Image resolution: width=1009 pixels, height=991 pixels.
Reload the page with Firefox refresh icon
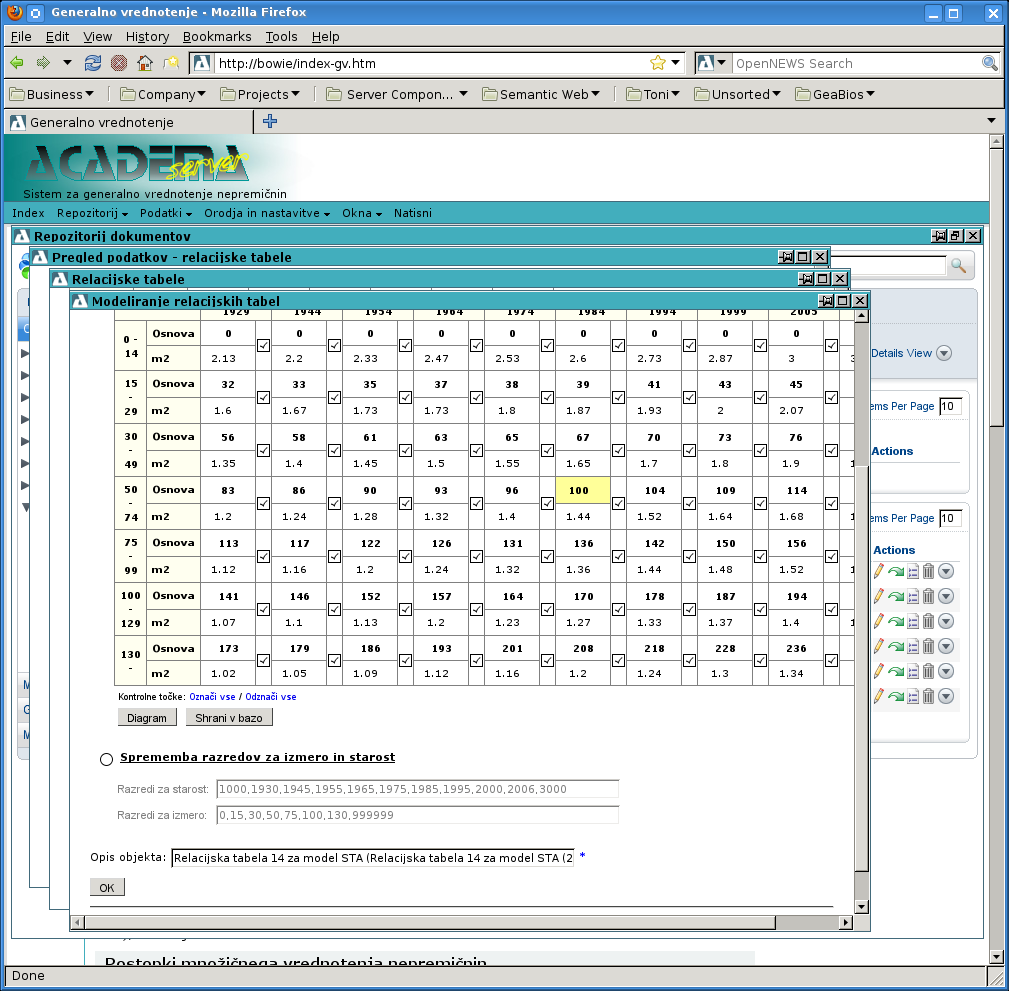pos(93,63)
